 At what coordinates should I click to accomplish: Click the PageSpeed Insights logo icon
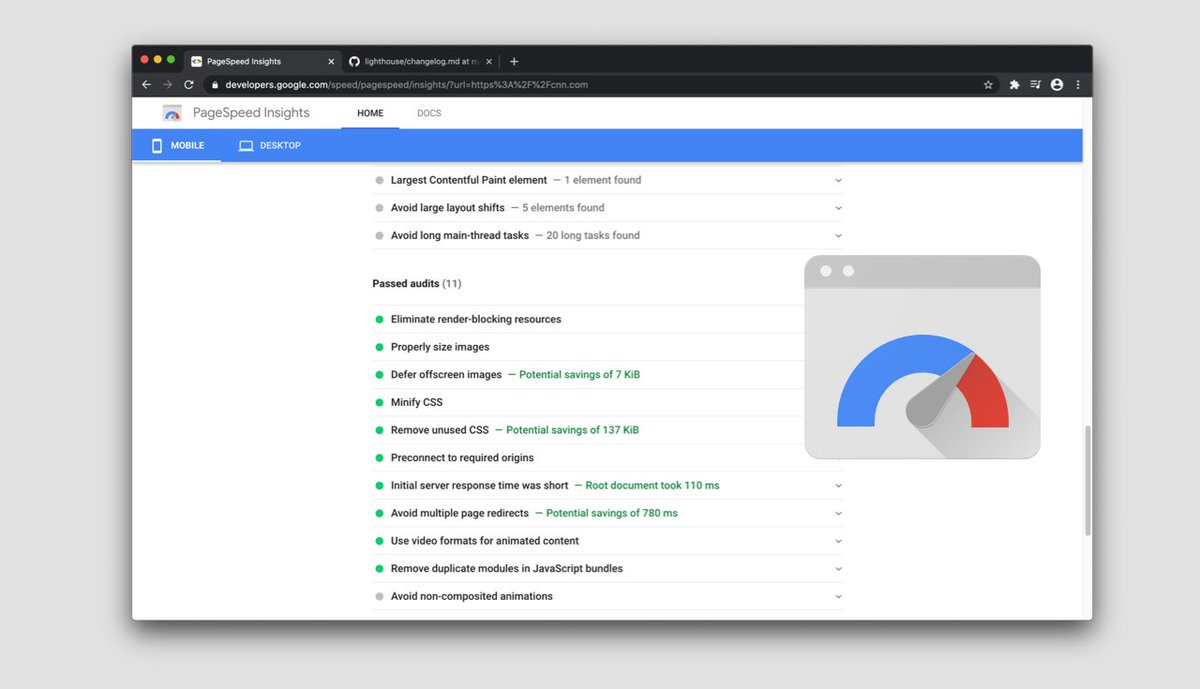[172, 113]
